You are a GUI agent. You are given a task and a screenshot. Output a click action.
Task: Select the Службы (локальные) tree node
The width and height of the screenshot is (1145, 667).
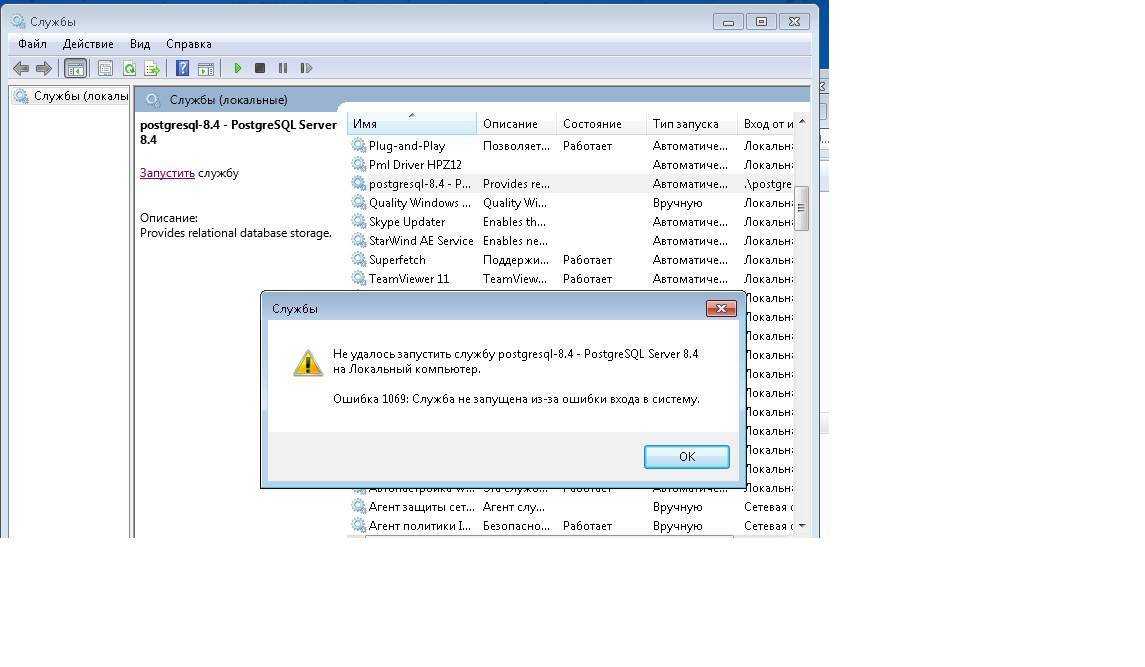point(72,96)
